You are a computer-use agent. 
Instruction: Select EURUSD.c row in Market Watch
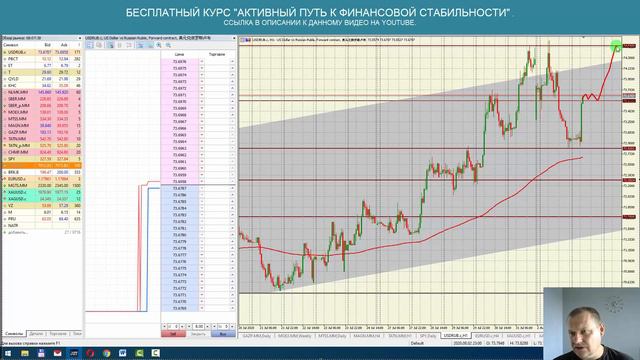pyautogui.click(x=42, y=179)
